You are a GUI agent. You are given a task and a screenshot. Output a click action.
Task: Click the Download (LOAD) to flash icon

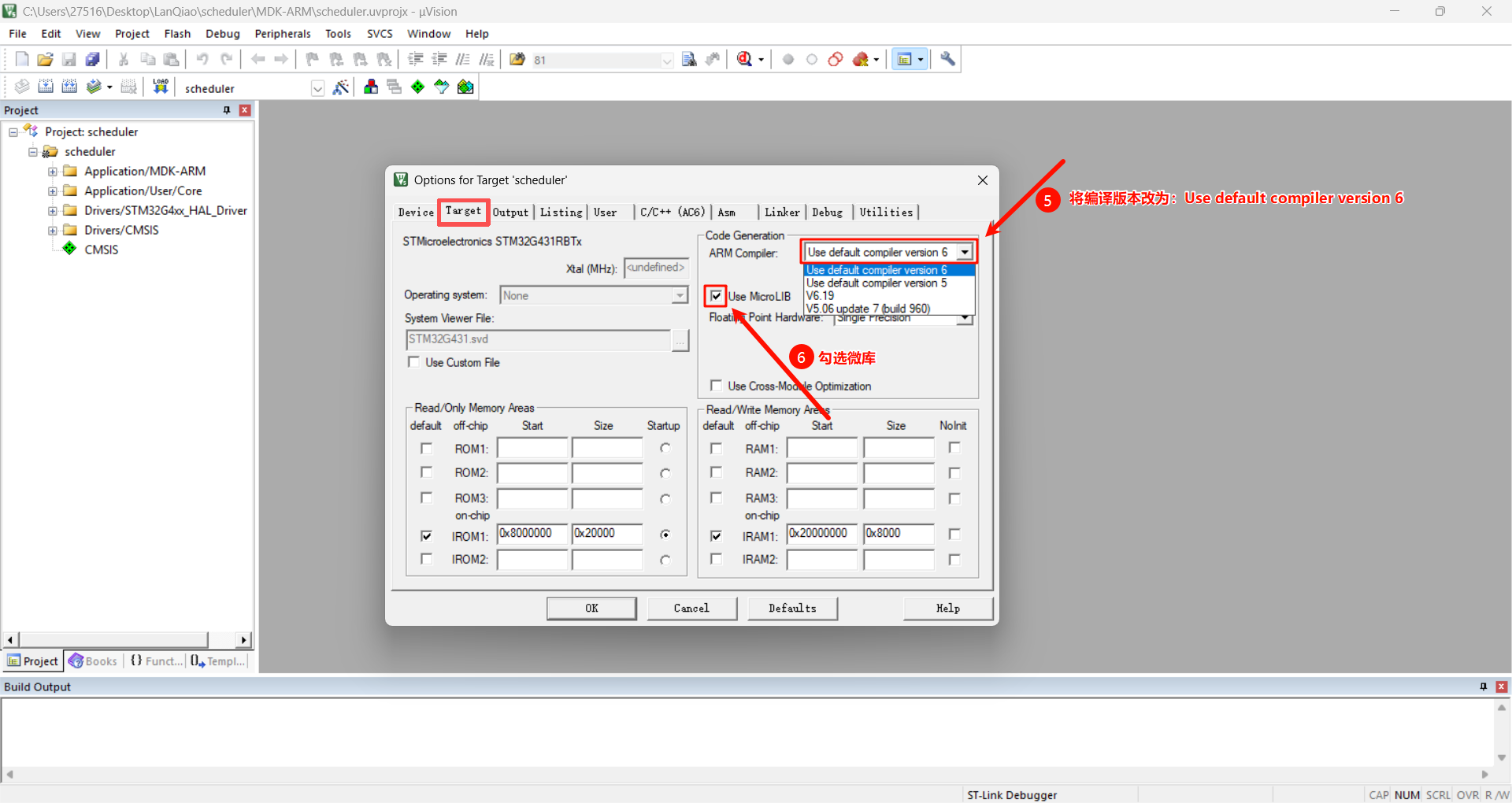pos(161,87)
